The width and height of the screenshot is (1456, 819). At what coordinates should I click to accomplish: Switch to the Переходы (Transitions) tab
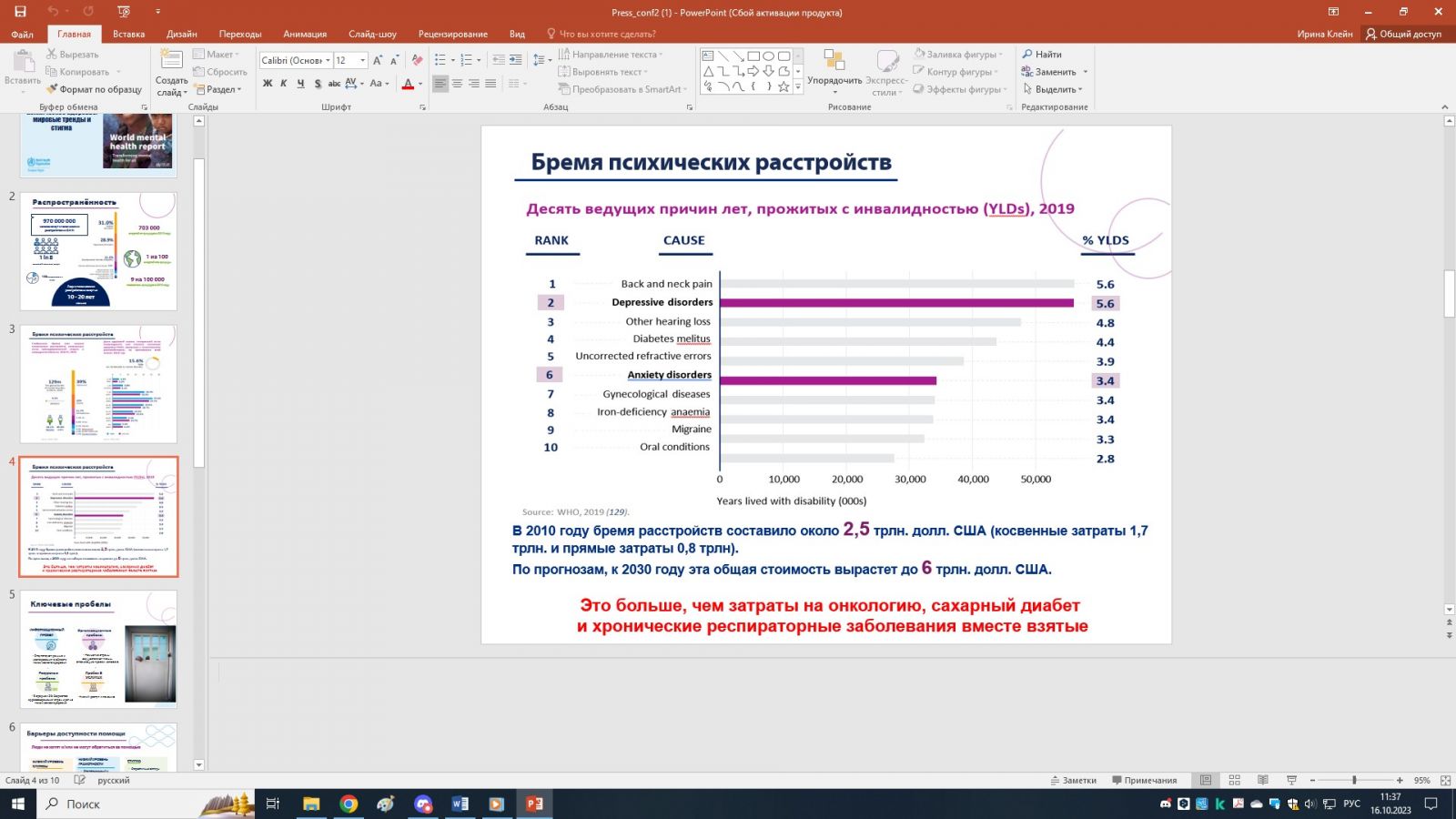240,34
